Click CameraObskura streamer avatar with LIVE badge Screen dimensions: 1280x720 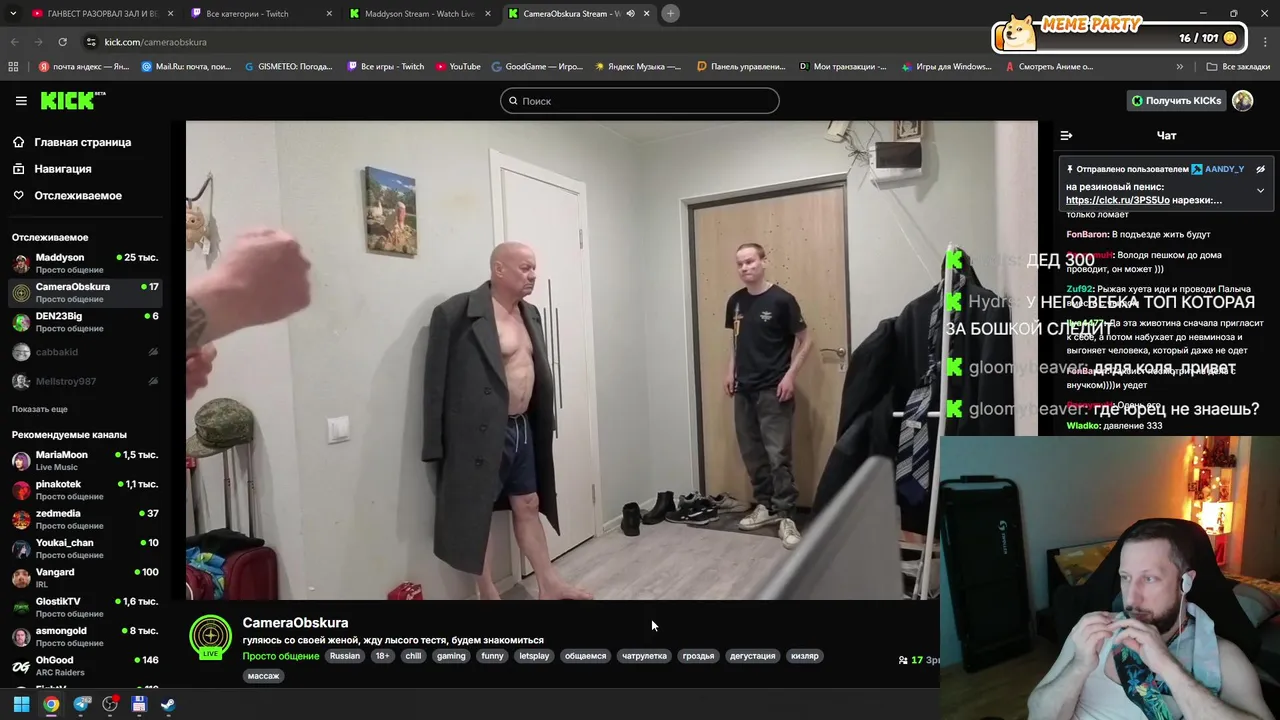[x=210, y=637]
